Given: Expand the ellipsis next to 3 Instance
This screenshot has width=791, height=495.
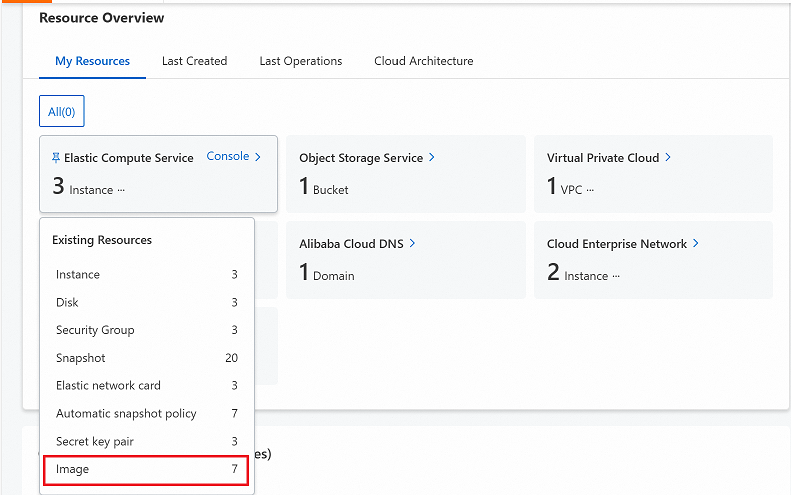Looking at the screenshot, I should [x=121, y=190].
